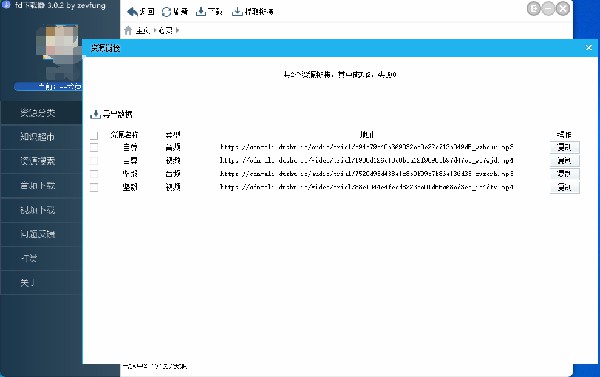The image size is (600, 377).
Task: Click the circular refresh icon in the toolbar
Action: [x=166, y=12]
